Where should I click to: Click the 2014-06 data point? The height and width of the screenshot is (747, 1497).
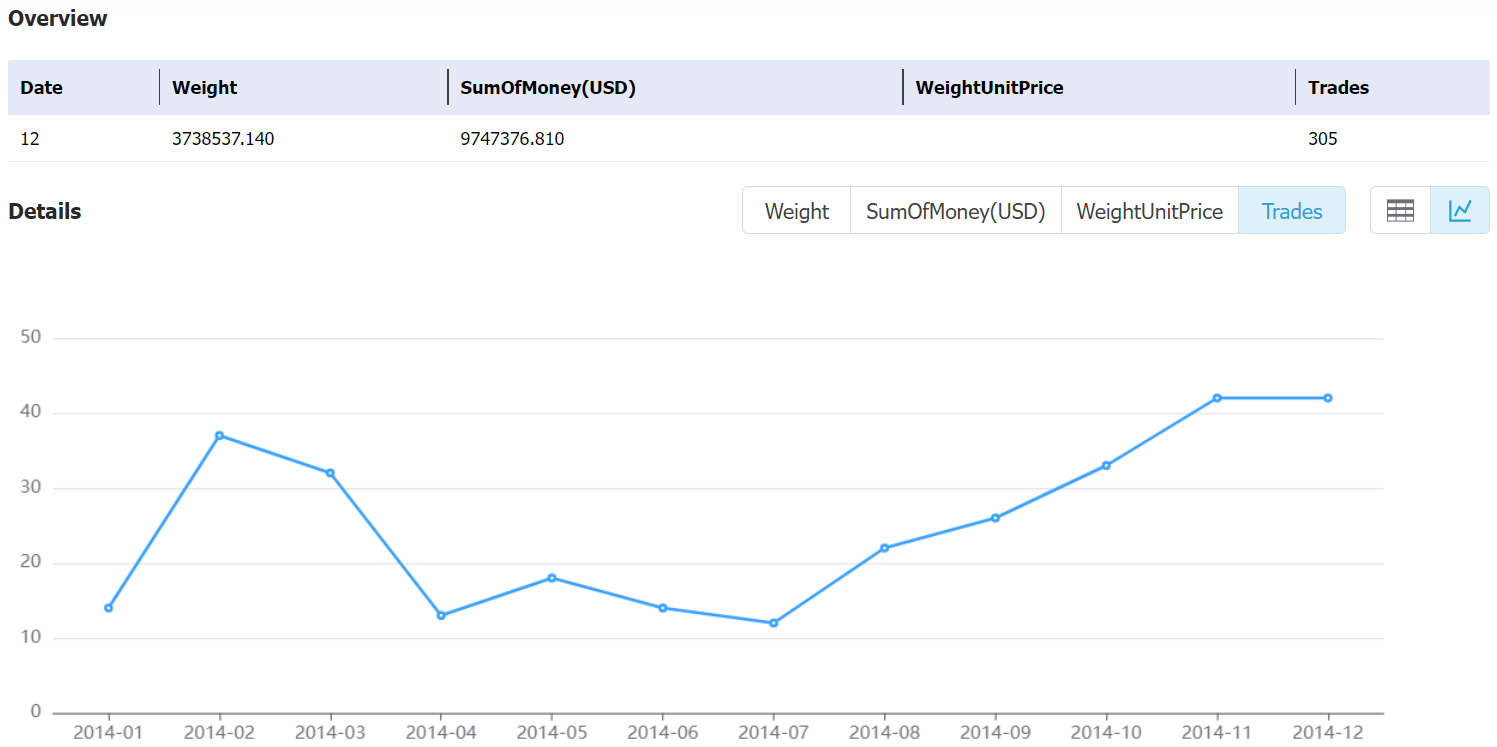tap(663, 608)
